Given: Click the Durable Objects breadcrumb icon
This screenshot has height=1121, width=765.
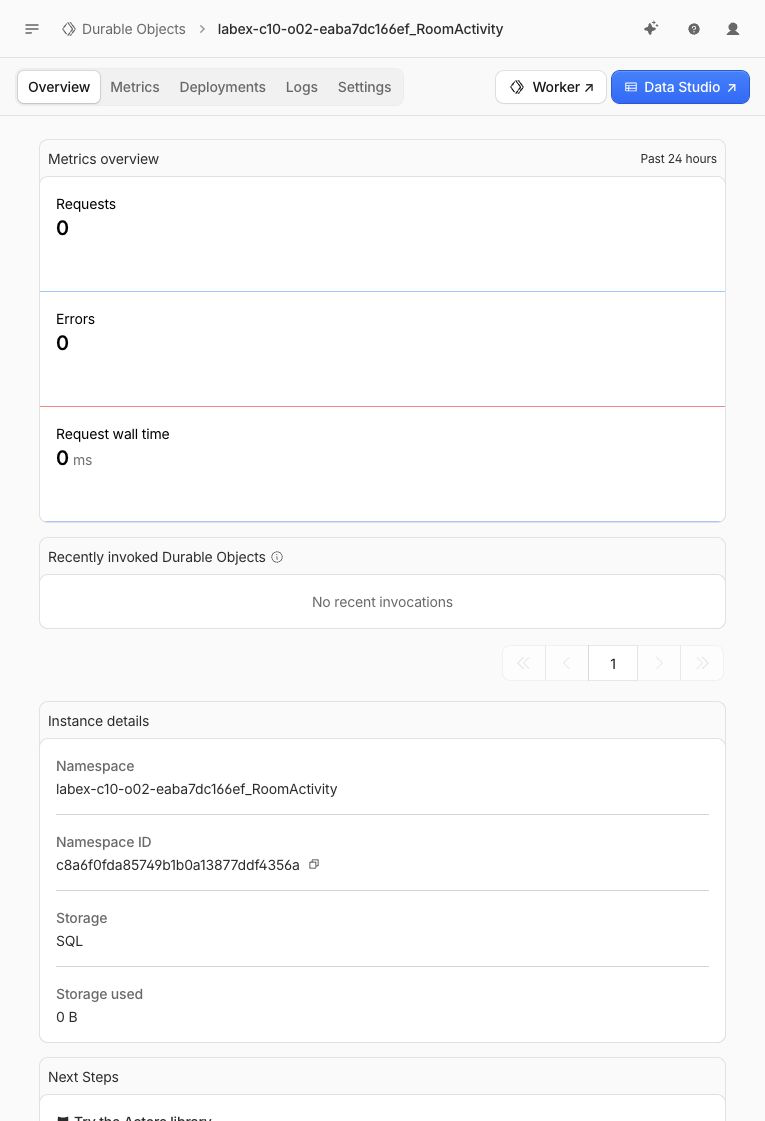Looking at the screenshot, I should point(69,29).
